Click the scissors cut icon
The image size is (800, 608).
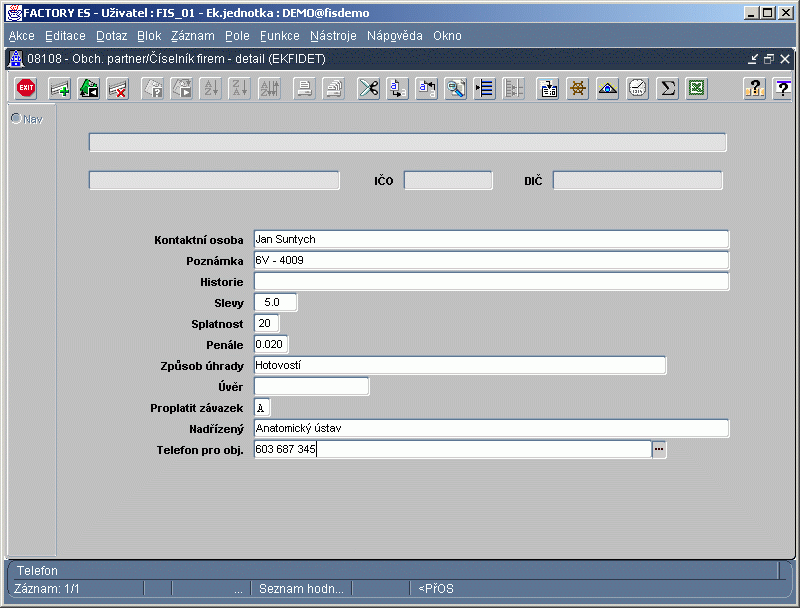pyautogui.click(x=368, y=89)
